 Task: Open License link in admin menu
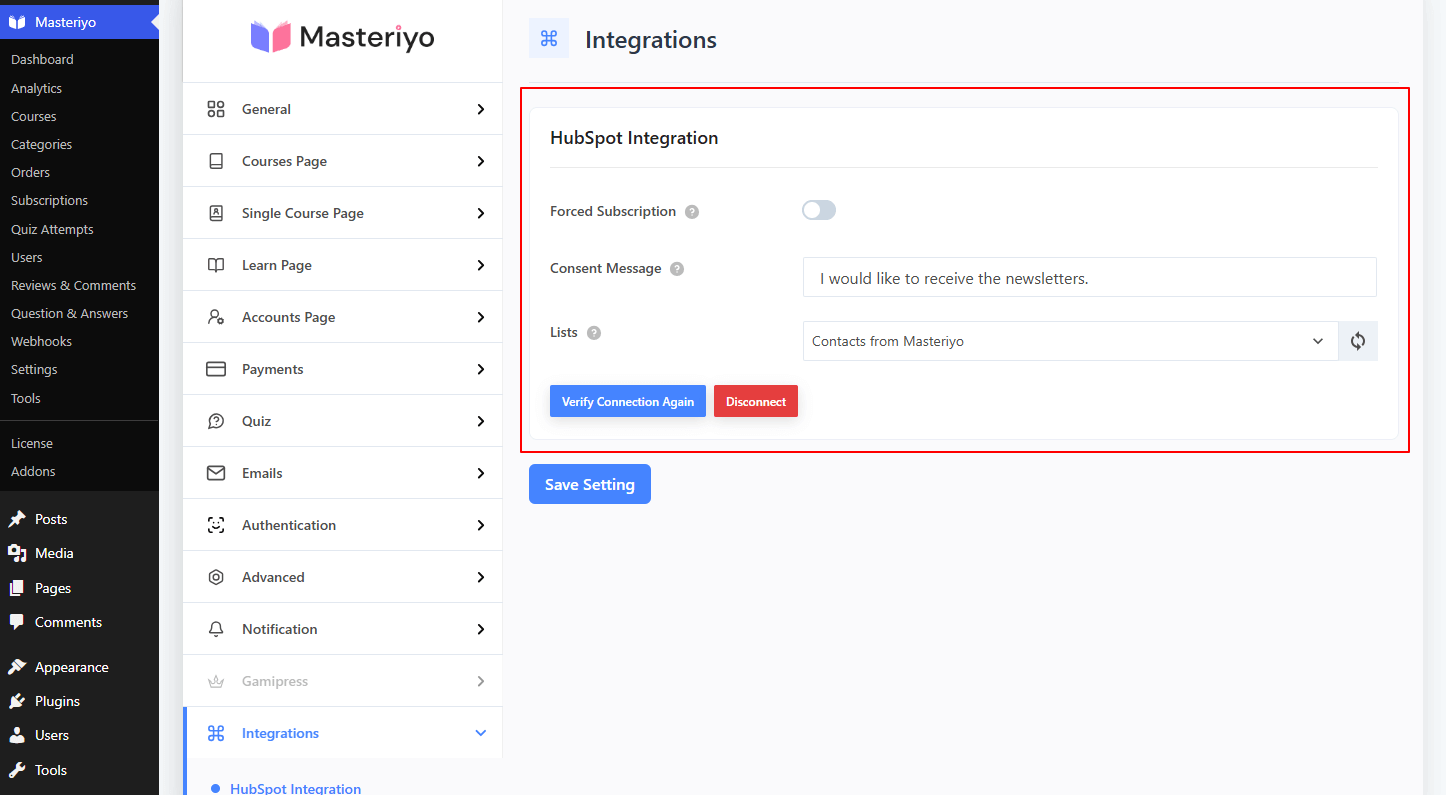(32, 443)
